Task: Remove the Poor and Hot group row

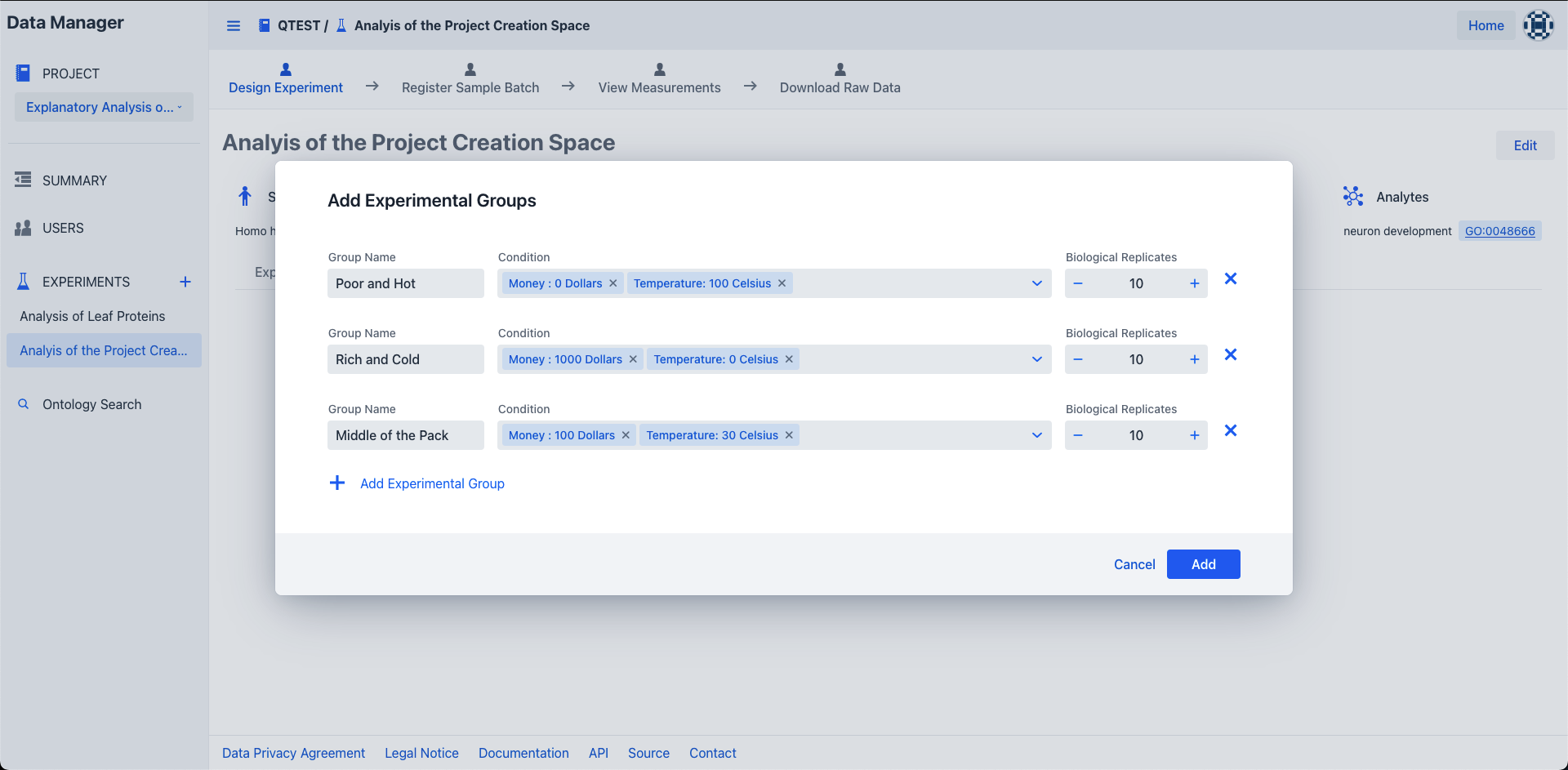Action: 1231,279
